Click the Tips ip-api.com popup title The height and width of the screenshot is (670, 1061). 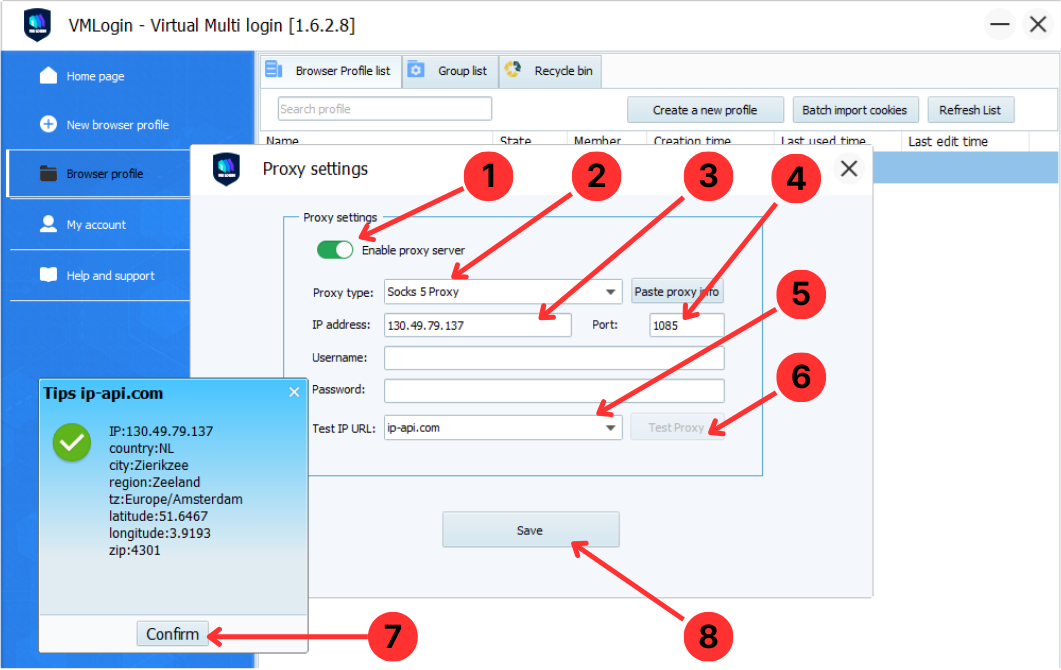coord(103,393)
